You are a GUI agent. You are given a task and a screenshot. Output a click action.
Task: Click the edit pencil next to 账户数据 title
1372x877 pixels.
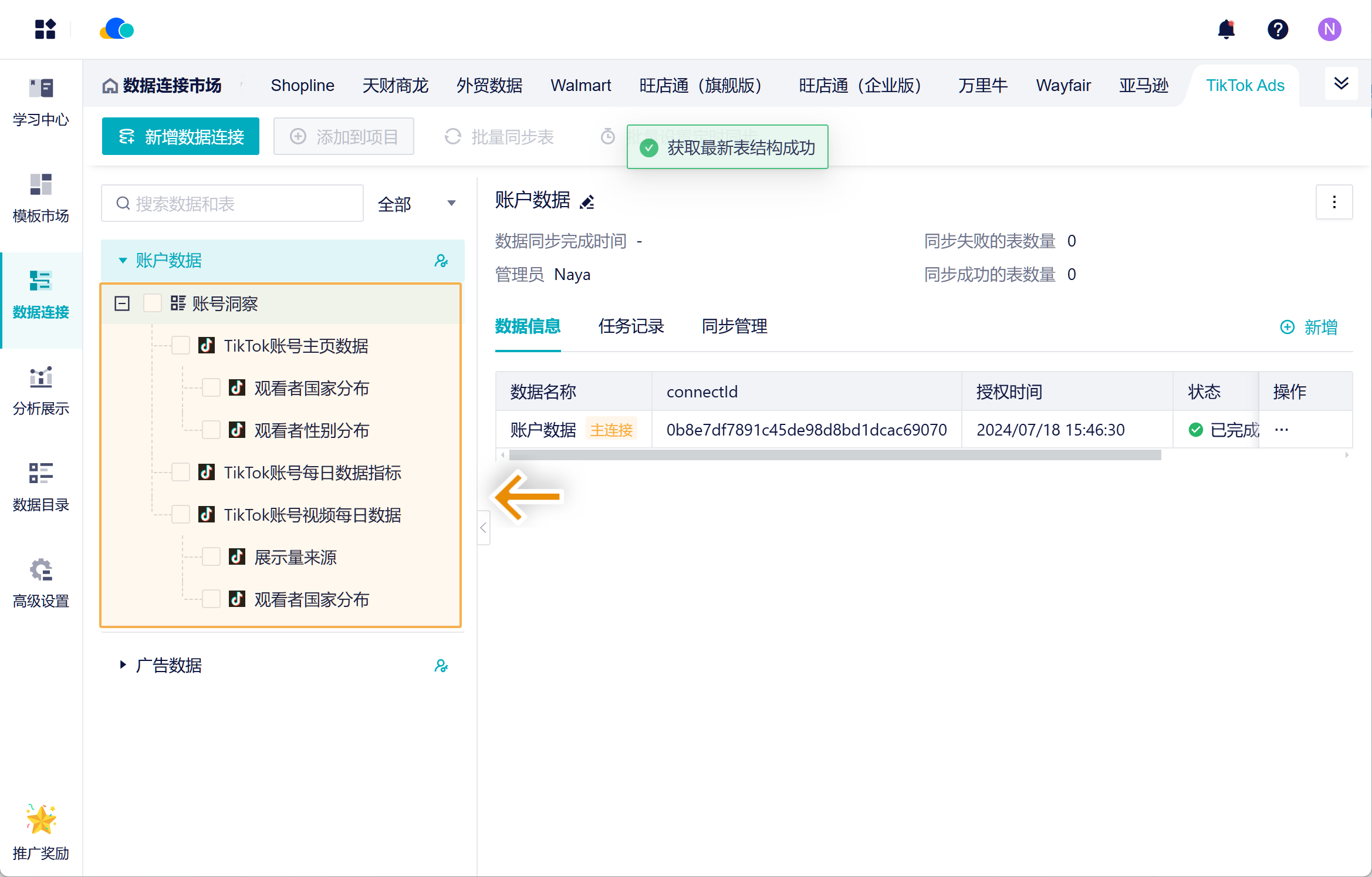pyautogui.click(x=587, y=202)
